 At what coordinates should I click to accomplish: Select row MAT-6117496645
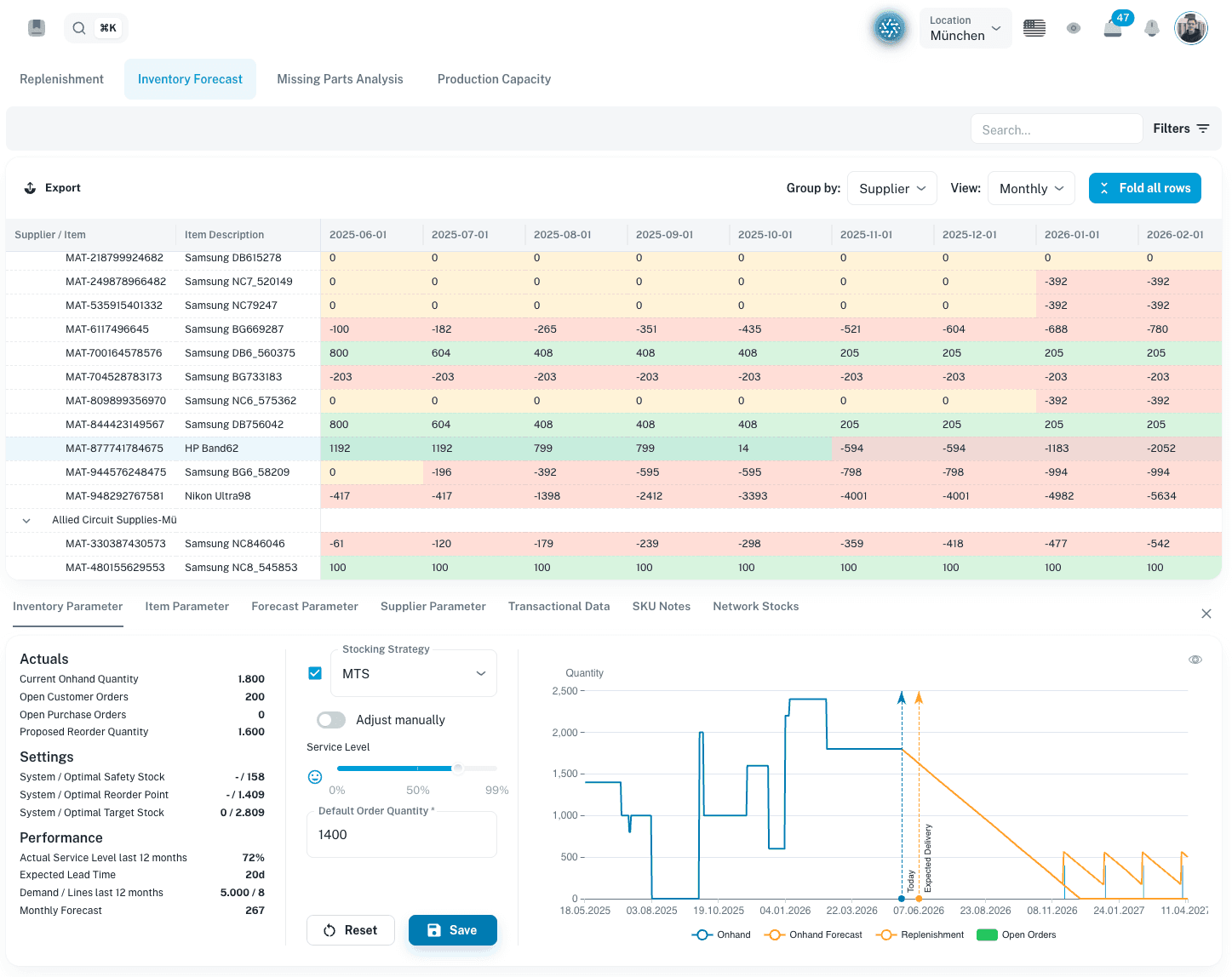[613, 329]
